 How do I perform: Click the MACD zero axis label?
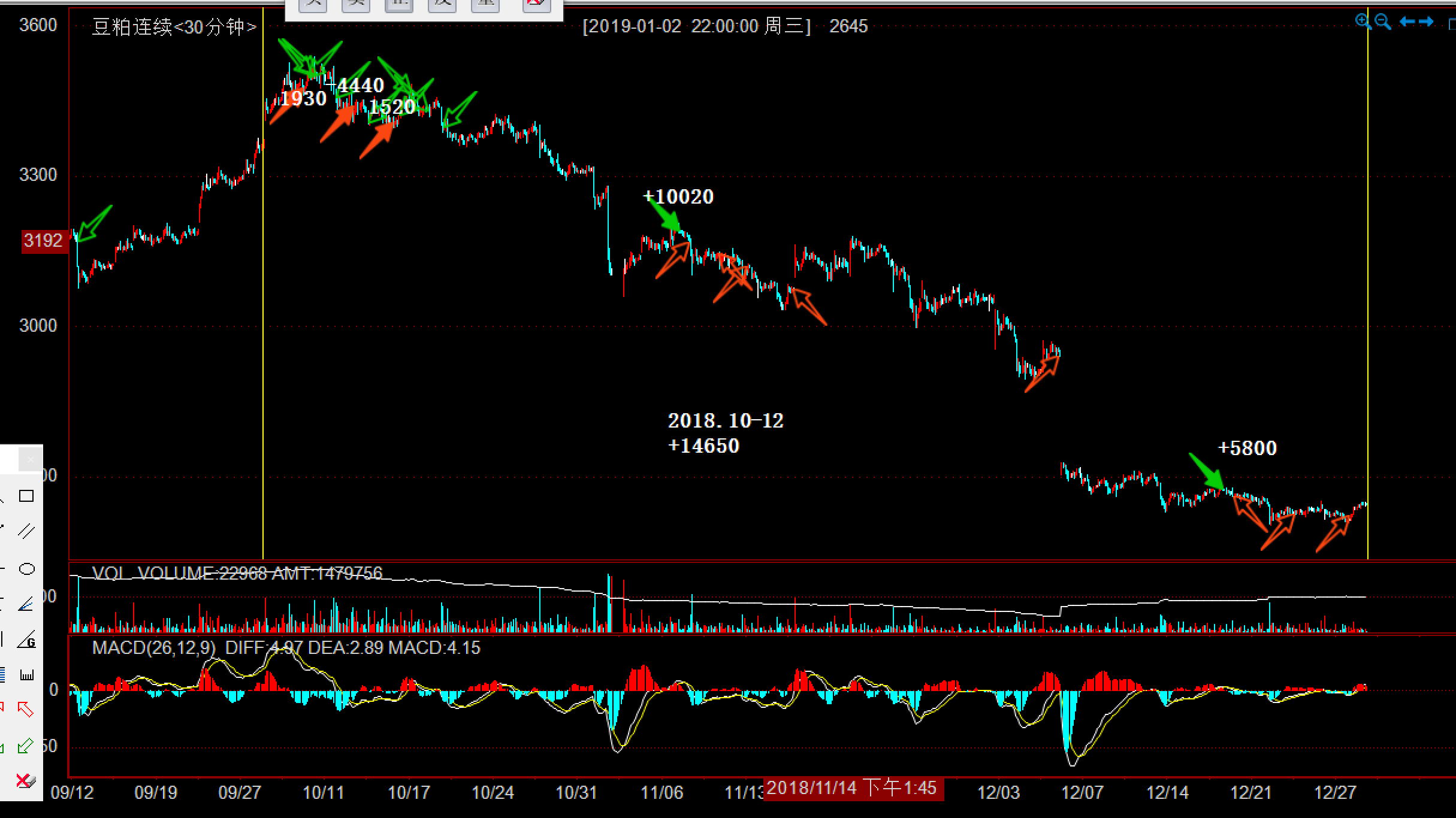tap(54, 690)
